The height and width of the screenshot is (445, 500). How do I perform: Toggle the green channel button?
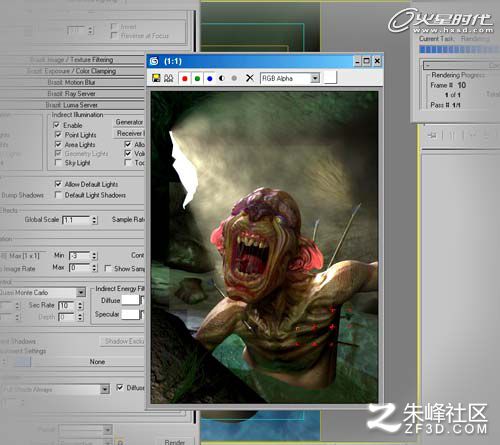[x=197, y=78]
